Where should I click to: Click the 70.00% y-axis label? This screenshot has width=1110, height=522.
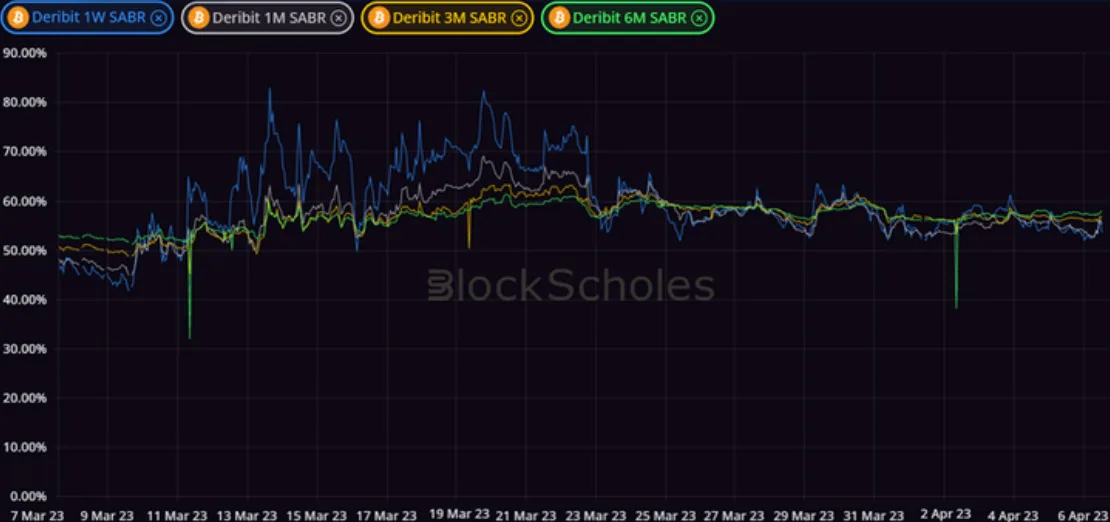(x=25, y=152)
